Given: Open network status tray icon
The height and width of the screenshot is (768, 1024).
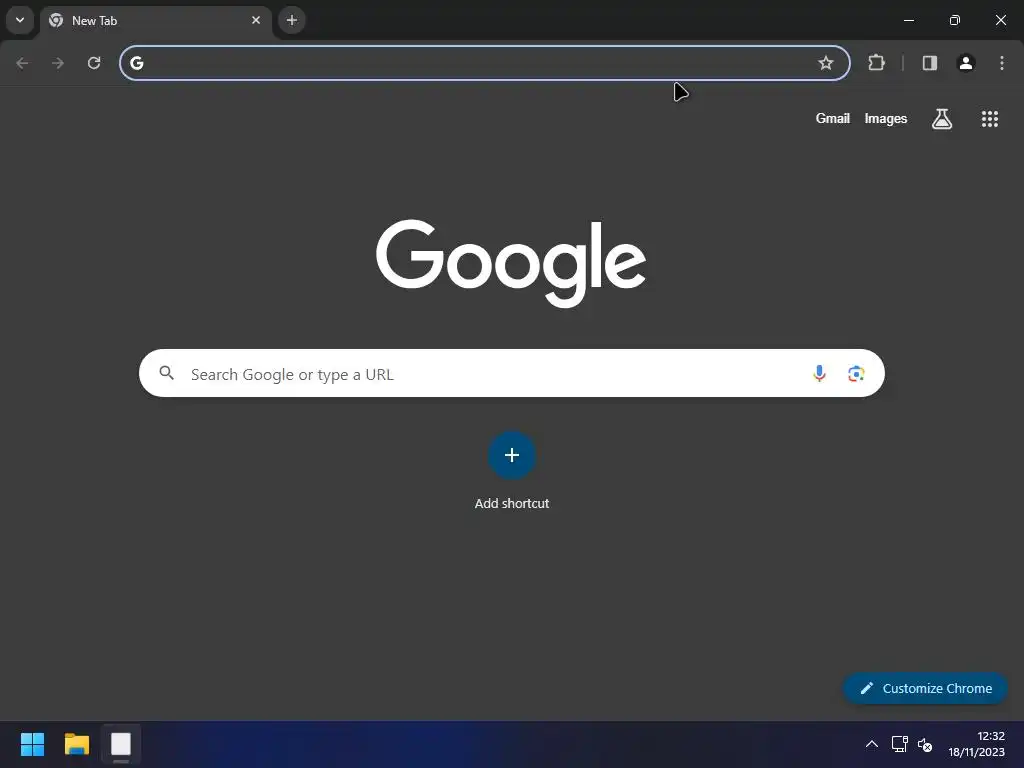Looking at the screenshot, I should click(899, 744).
